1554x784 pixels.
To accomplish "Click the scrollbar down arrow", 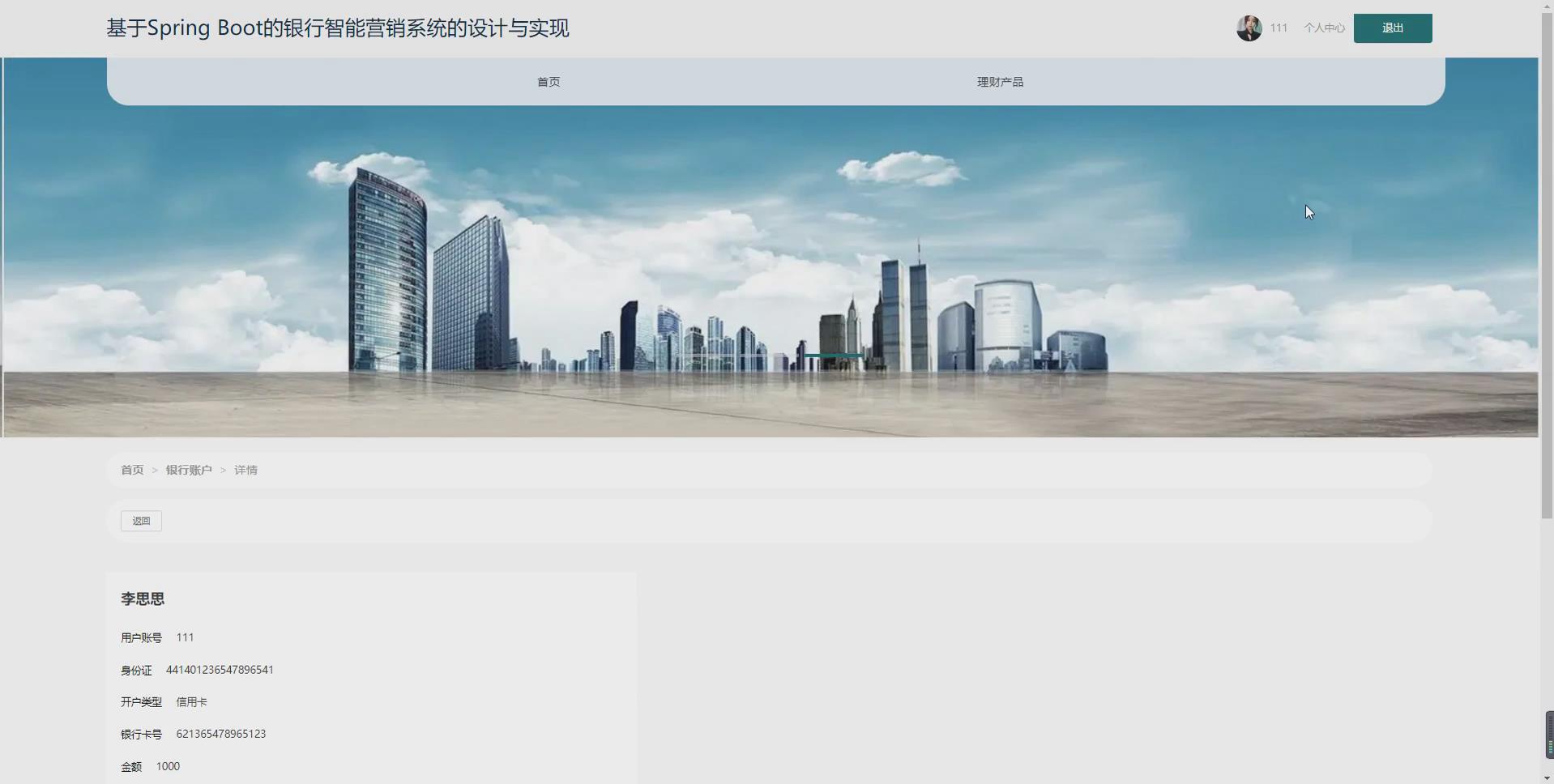I will (1547, 778).
